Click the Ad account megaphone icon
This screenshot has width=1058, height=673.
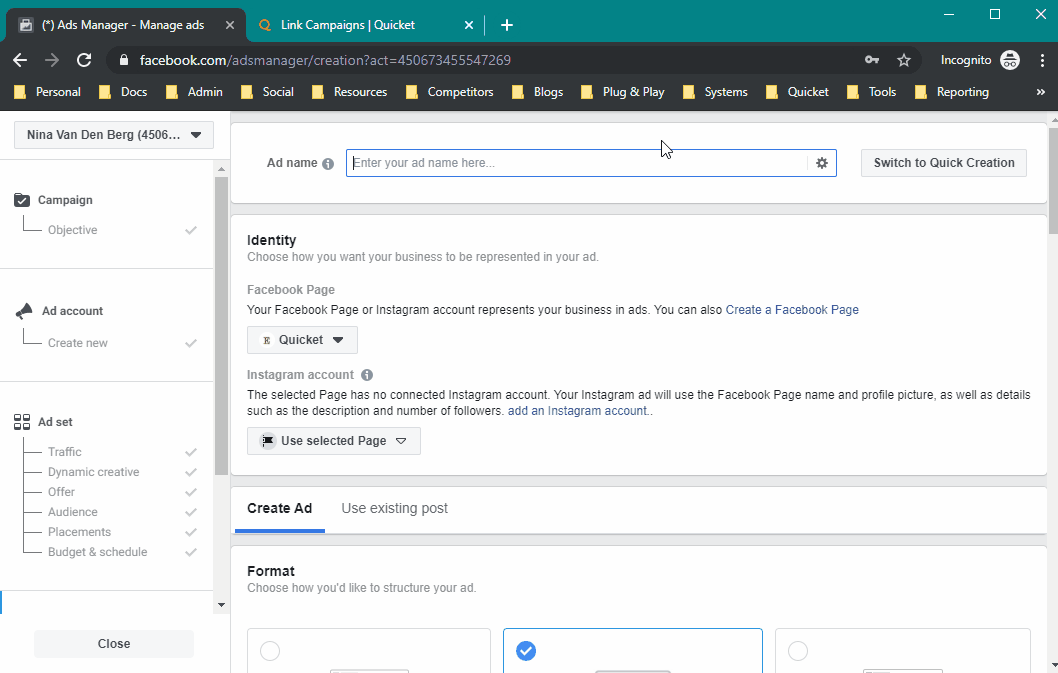click(x=24, y=311)
